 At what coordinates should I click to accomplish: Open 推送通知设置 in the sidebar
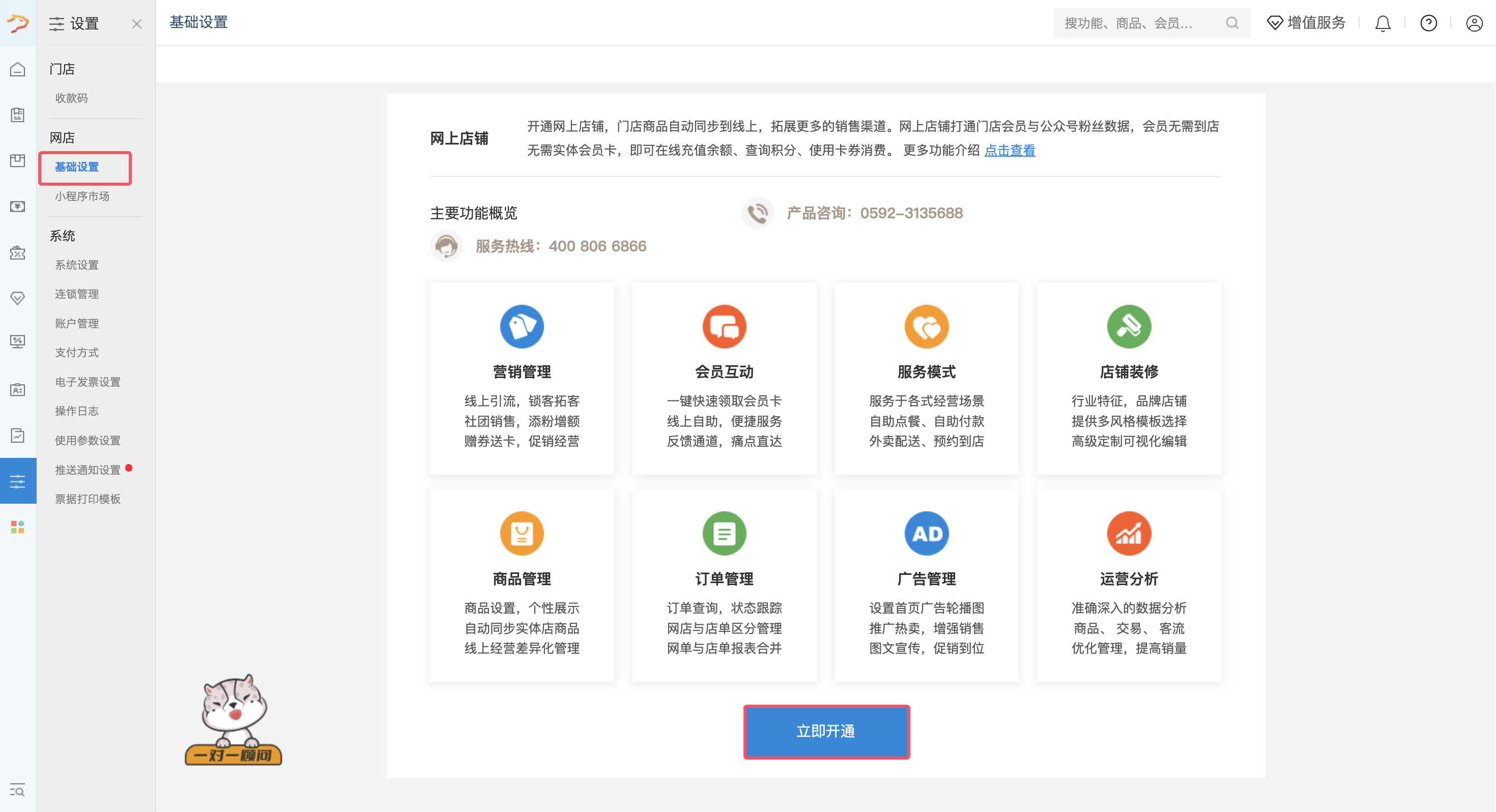point(88,470)
